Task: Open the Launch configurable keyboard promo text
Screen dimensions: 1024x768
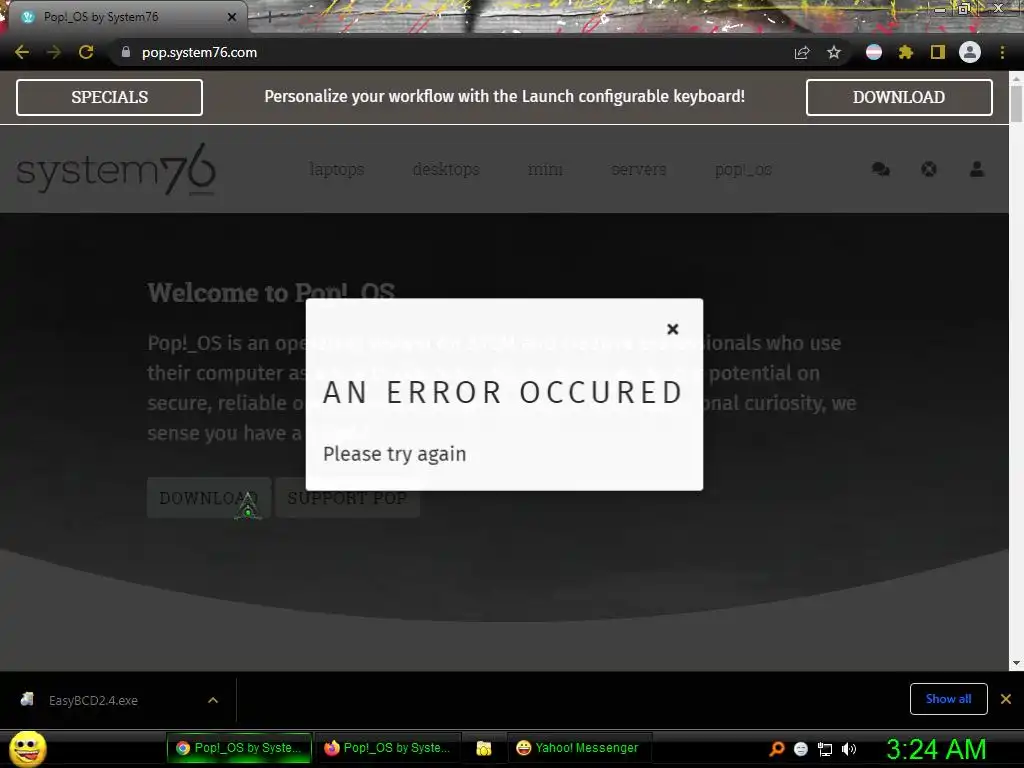Action: [504, 97]
